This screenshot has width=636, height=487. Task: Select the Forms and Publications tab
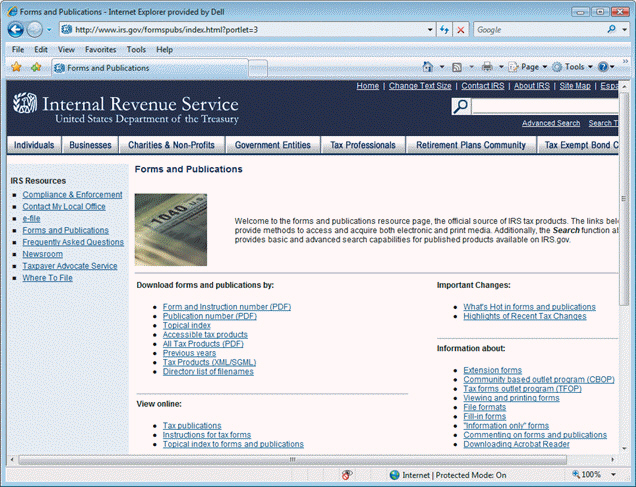pos(150,68)
